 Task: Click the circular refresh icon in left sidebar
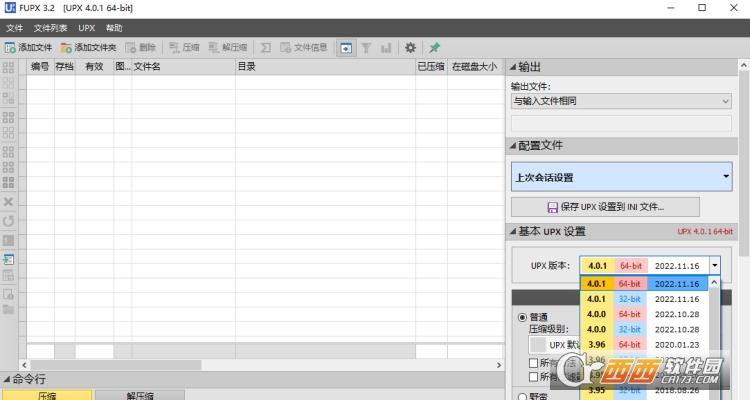click(8, 221)
